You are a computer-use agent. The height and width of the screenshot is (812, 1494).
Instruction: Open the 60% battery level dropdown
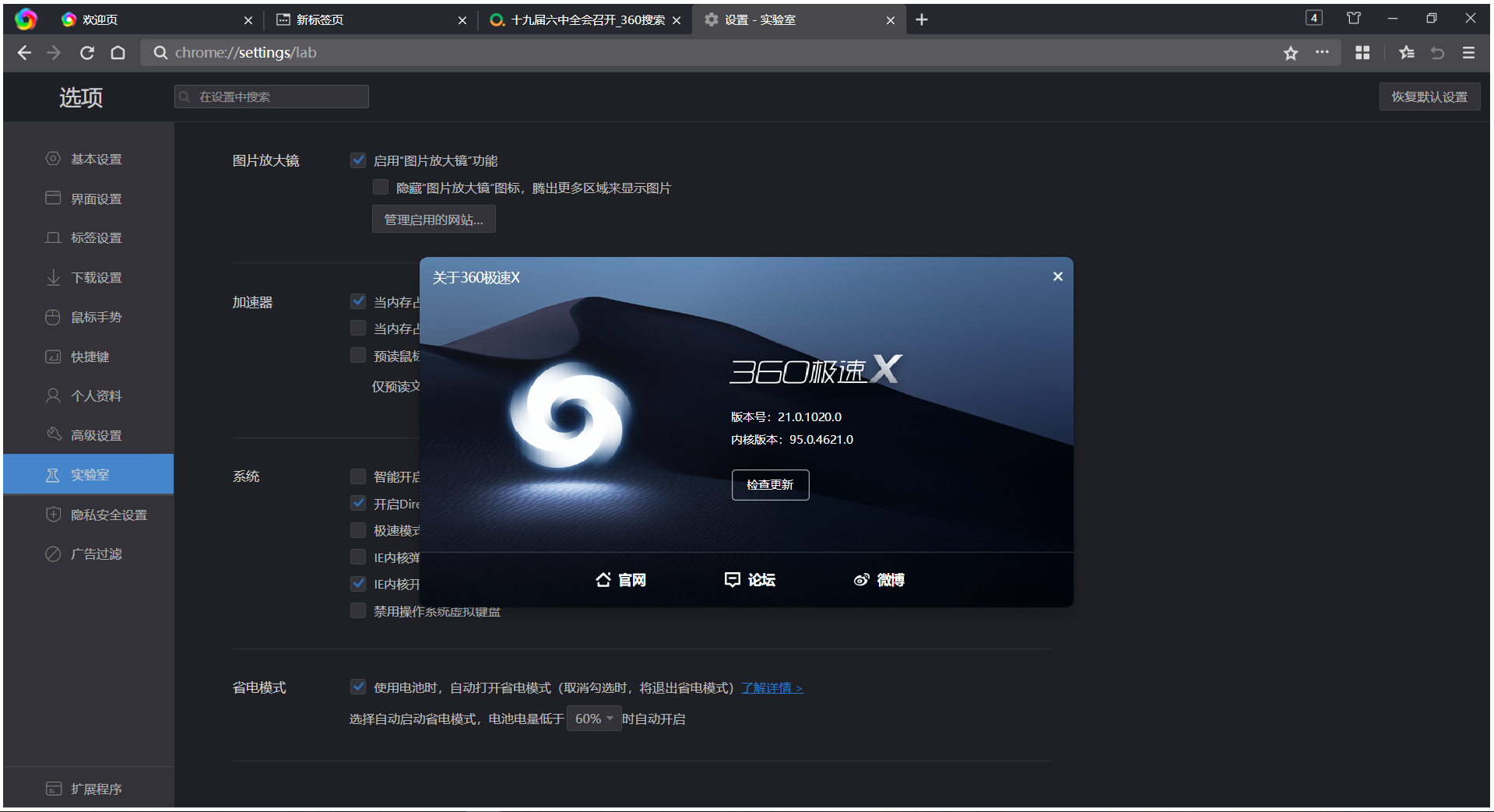(594, 719)
